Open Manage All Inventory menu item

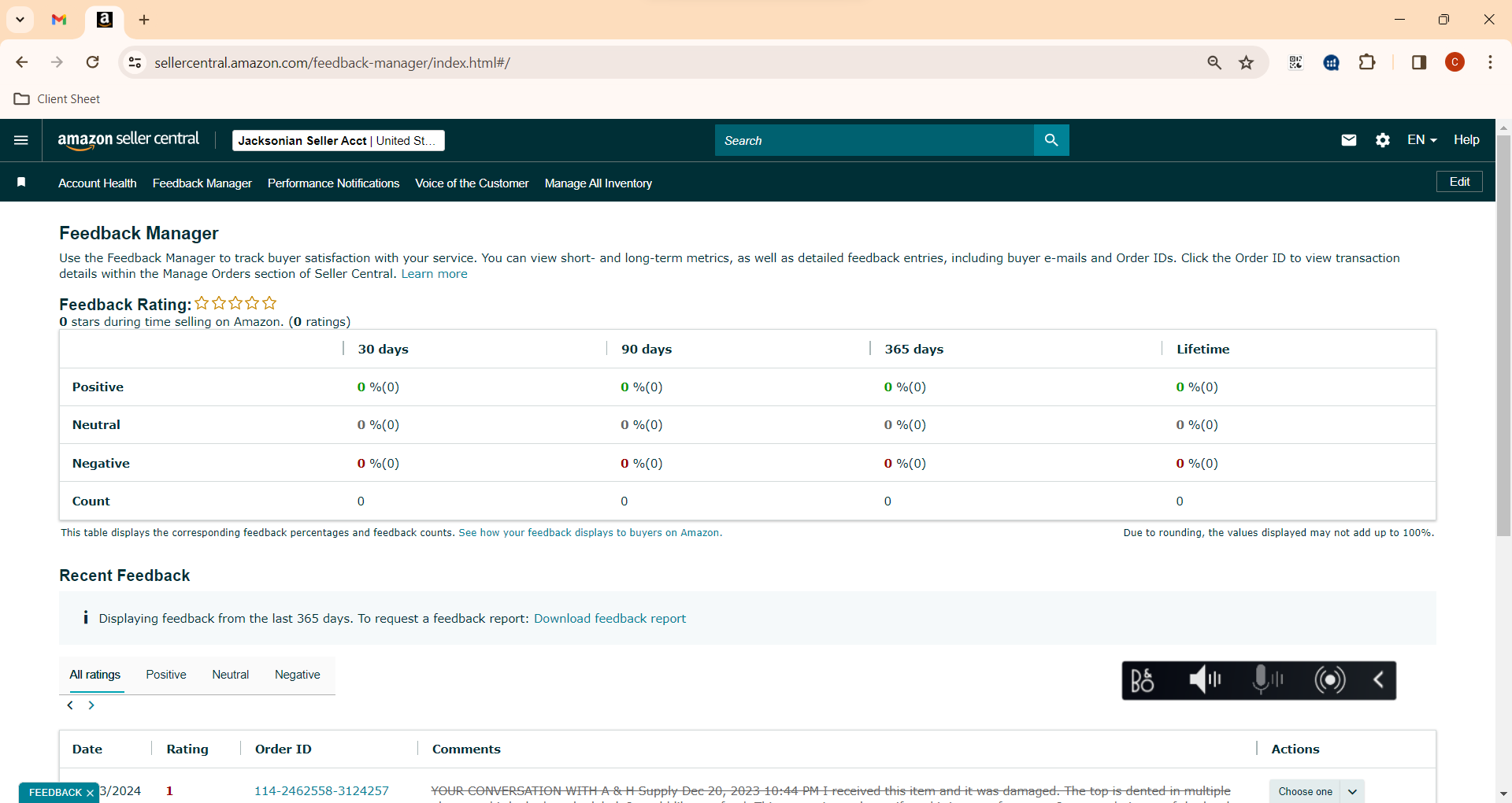click(598, 183)
